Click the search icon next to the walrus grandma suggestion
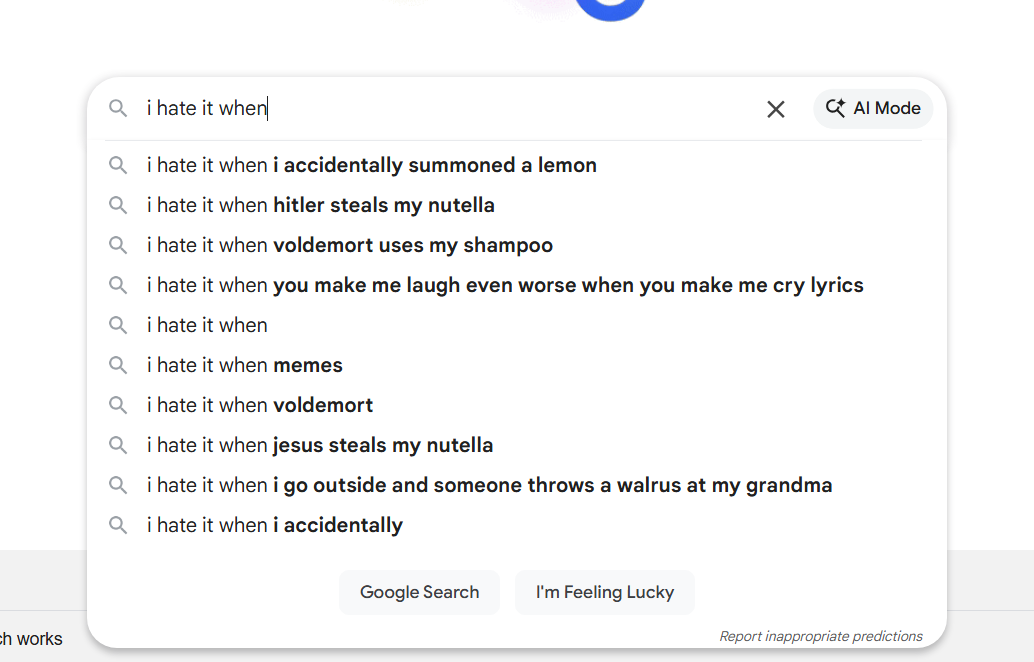The height and width of the screenshot is (662, 1034). click(x=118, y=485)
